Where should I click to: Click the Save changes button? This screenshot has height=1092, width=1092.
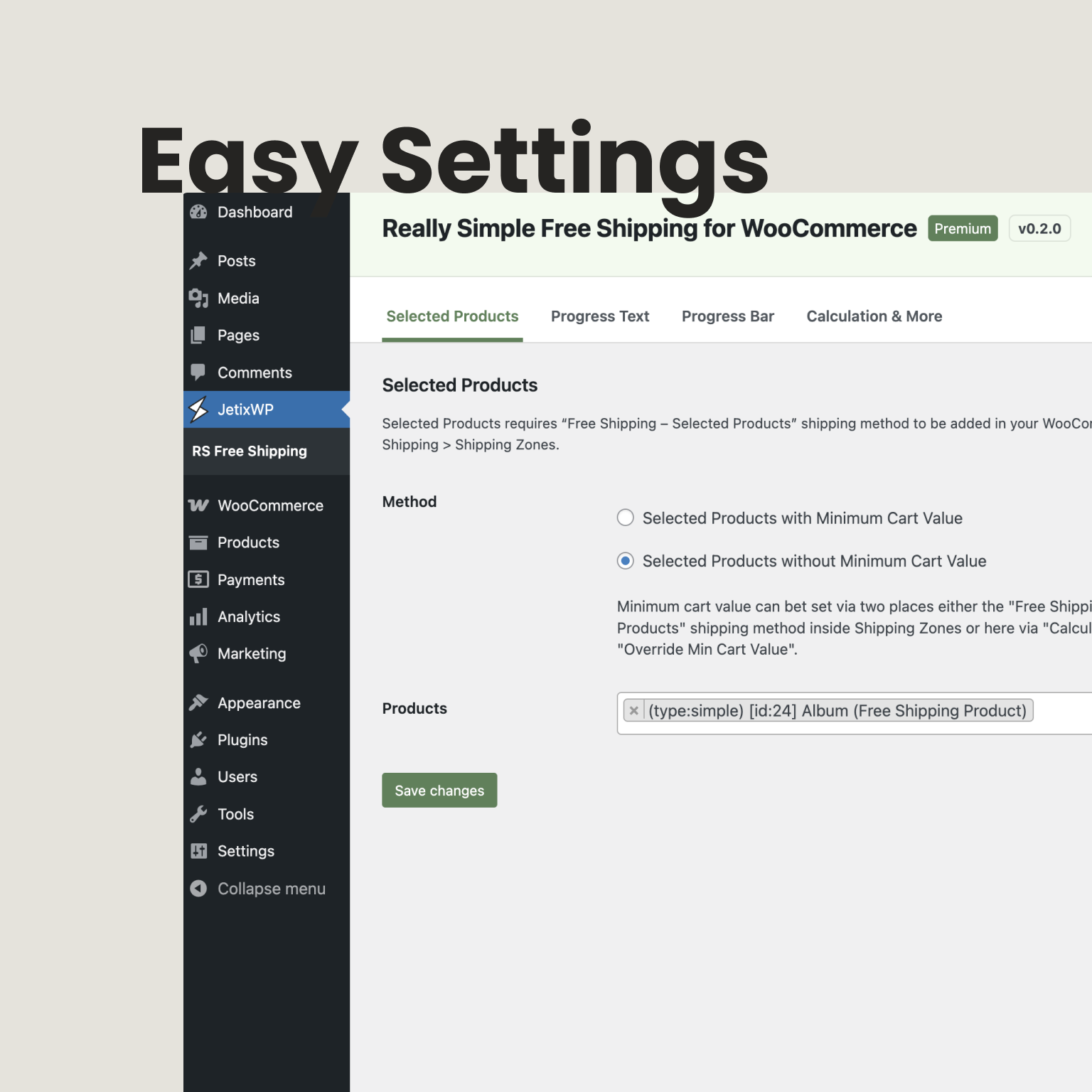439,790
